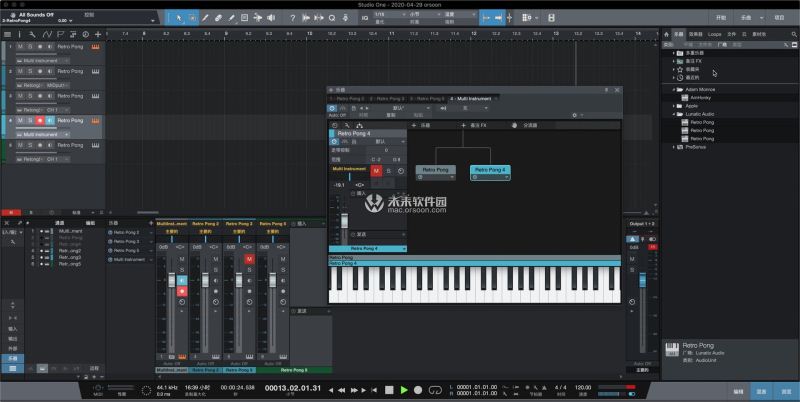Click the 4 / 4 time signature

pos(561,387)
